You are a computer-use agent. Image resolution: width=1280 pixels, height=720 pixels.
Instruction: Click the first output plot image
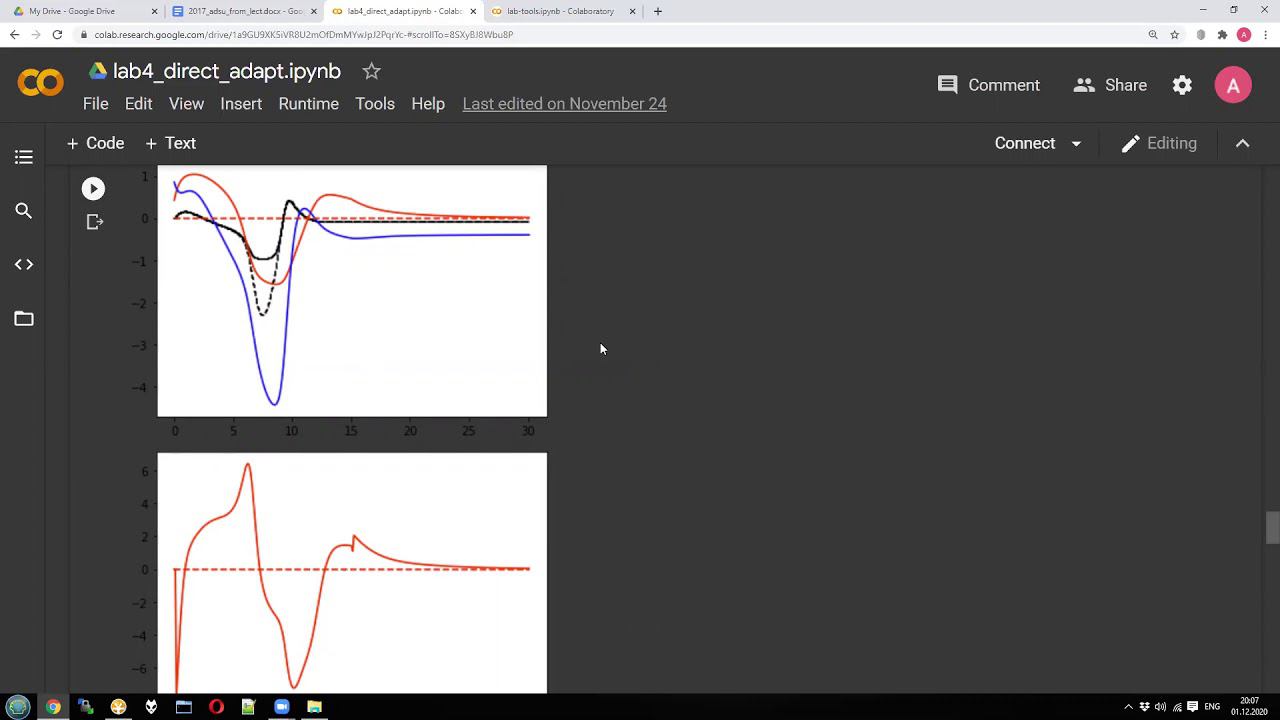click(x=352, y=291)
